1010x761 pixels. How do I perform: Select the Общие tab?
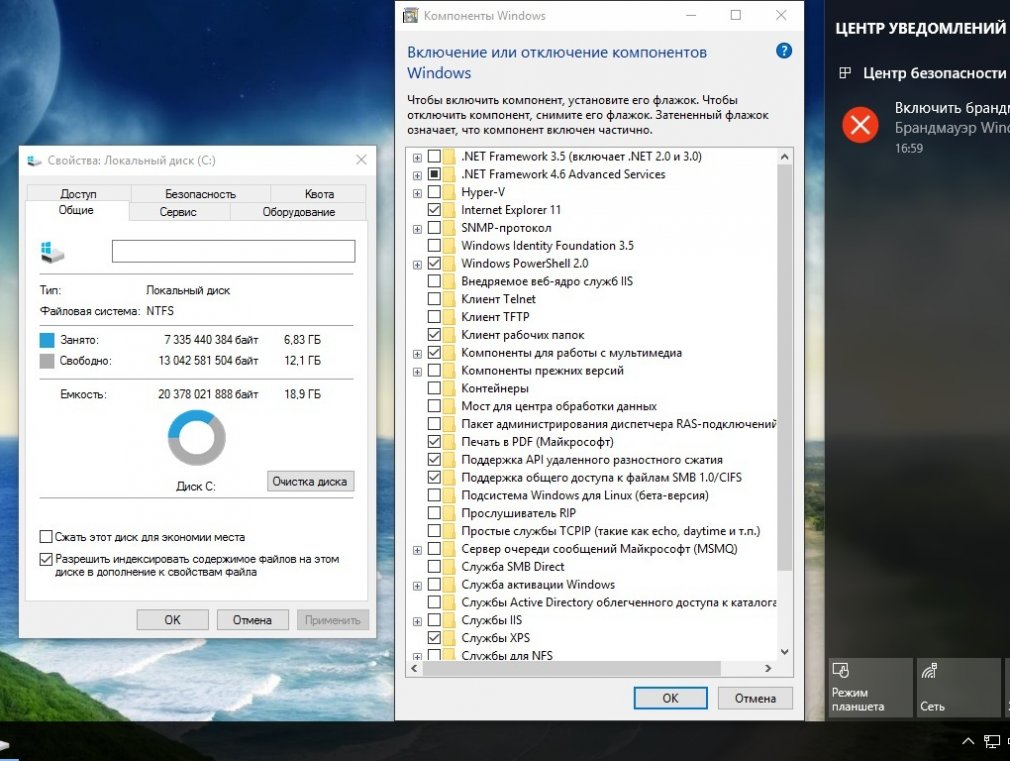tap(76, 210)
